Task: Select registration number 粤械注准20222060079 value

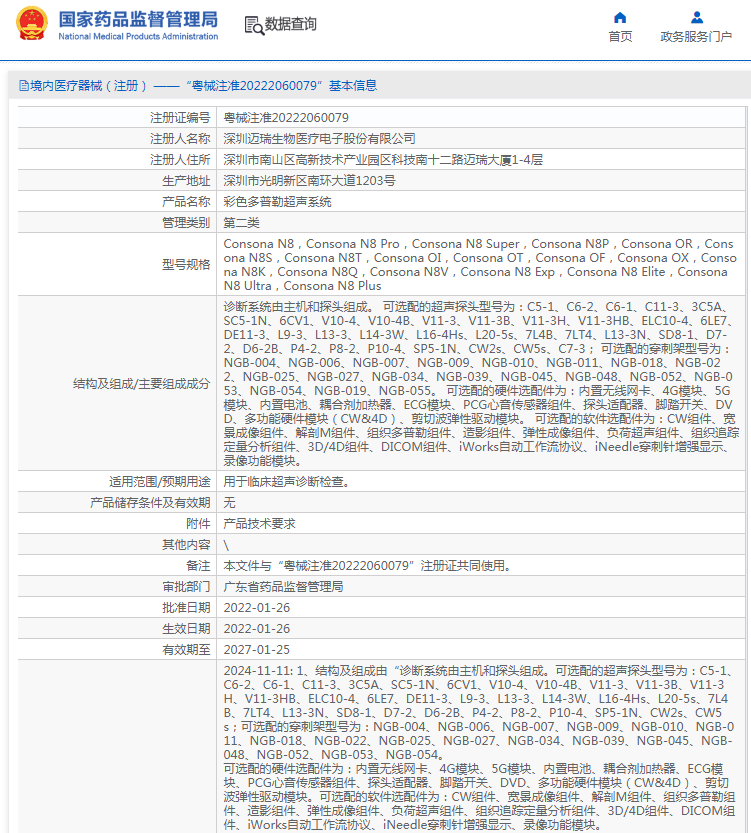Action: 286,117
